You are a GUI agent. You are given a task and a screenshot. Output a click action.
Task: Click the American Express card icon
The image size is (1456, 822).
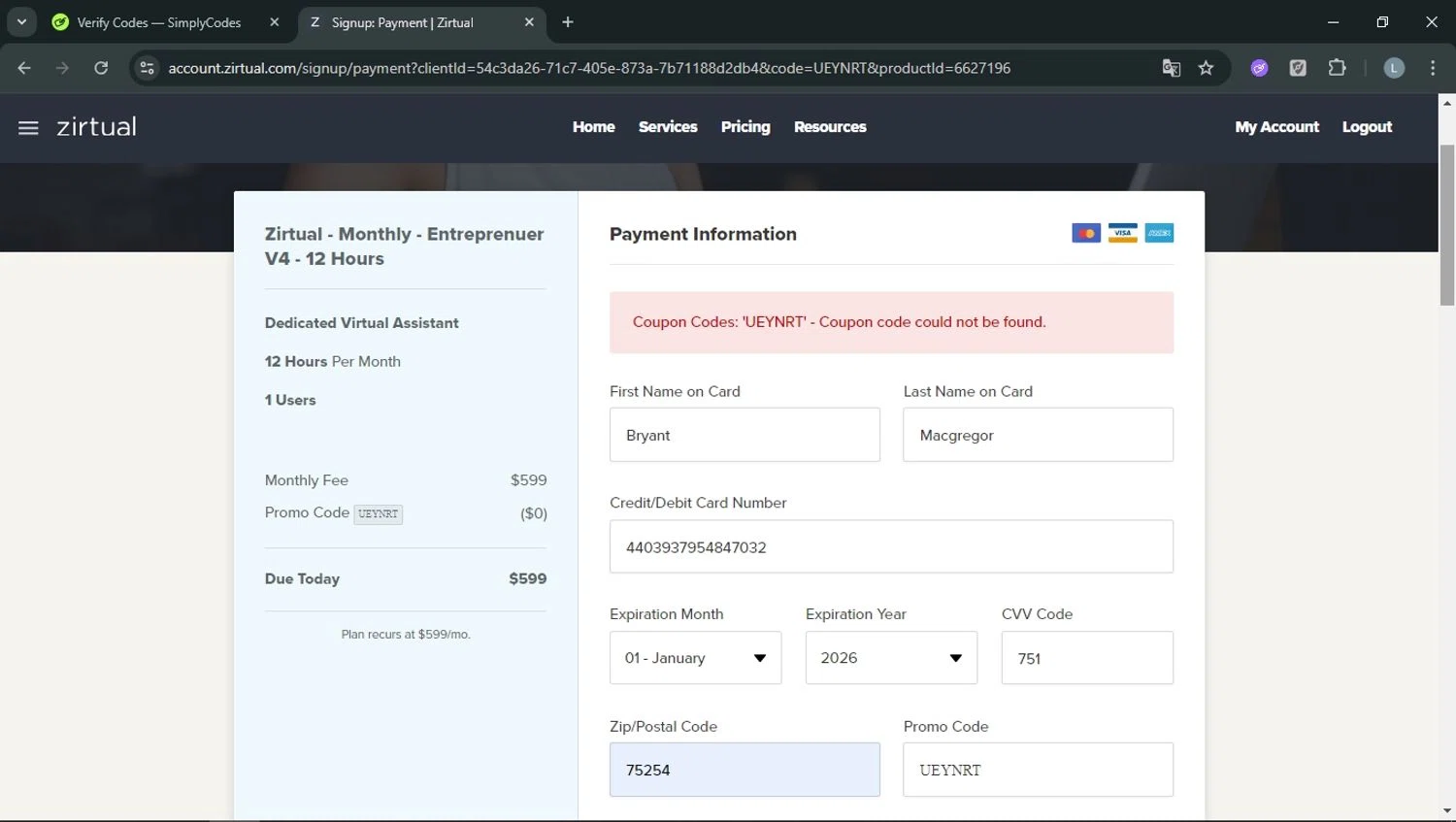(x=1159, y=233)
